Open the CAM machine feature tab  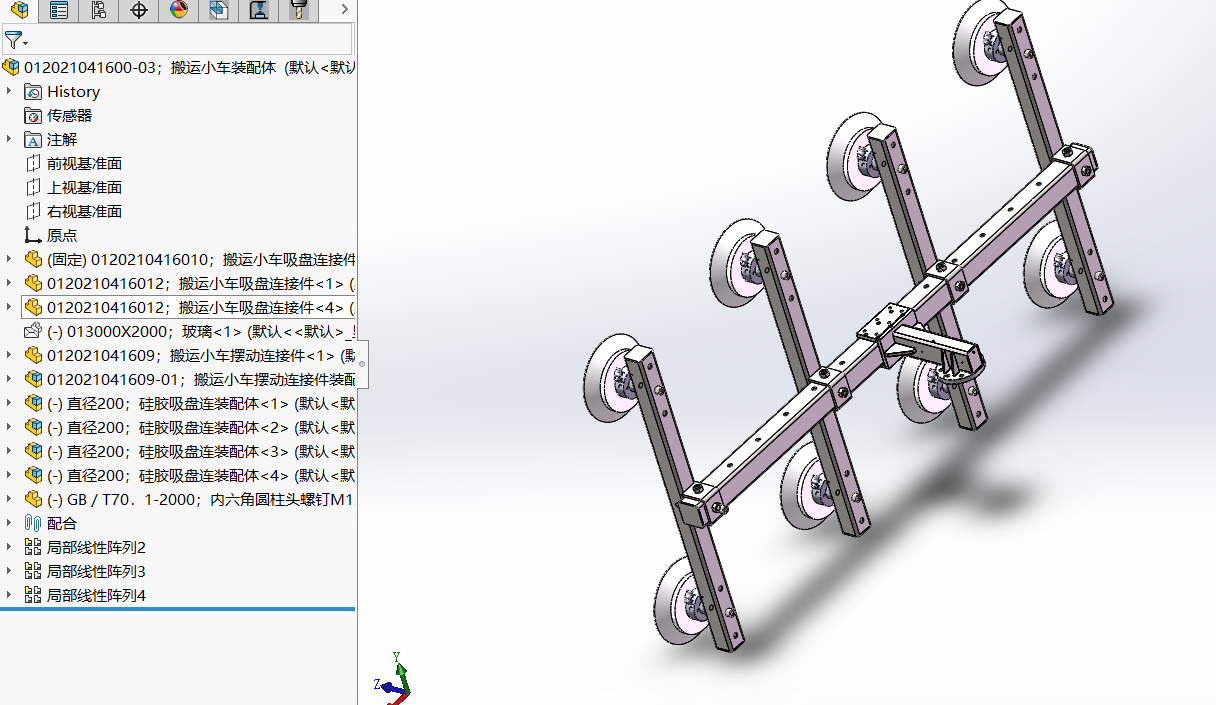click(x=259, y=10)
